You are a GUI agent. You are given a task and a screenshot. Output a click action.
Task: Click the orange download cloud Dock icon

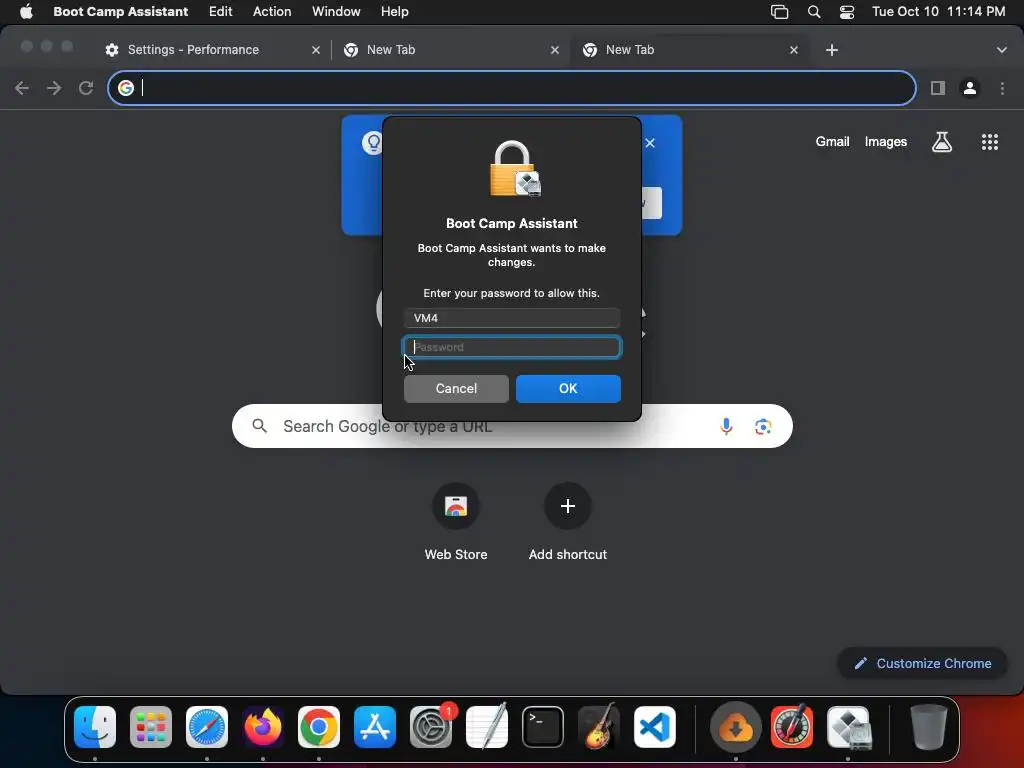(736, 727)
